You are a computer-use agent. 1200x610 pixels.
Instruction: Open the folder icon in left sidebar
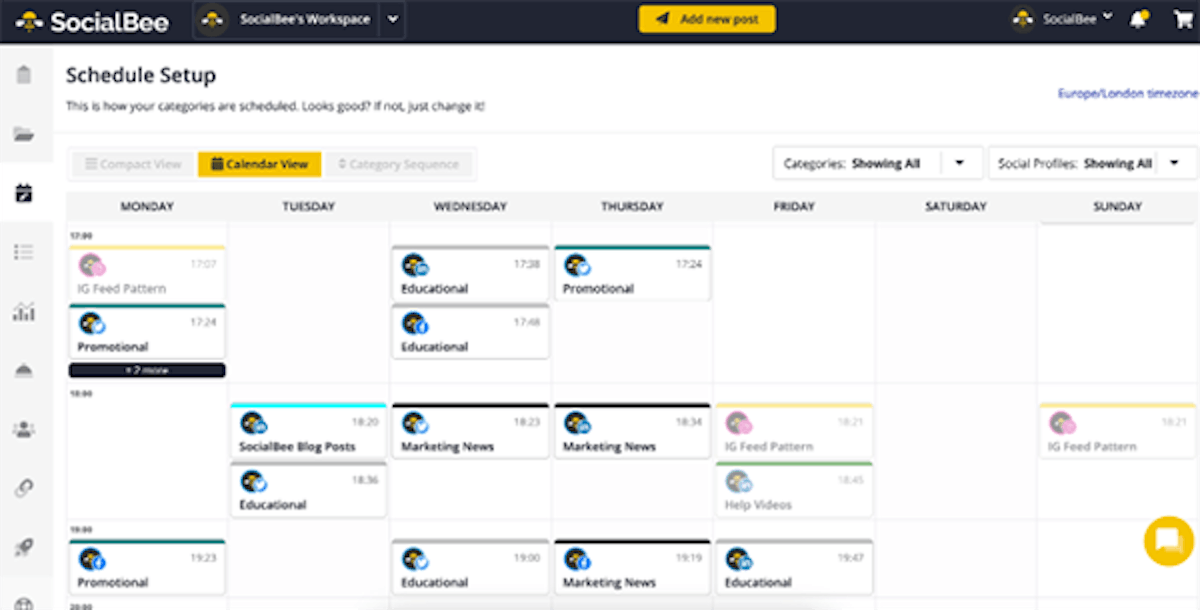pyautogui.click(x=24, y=134)
